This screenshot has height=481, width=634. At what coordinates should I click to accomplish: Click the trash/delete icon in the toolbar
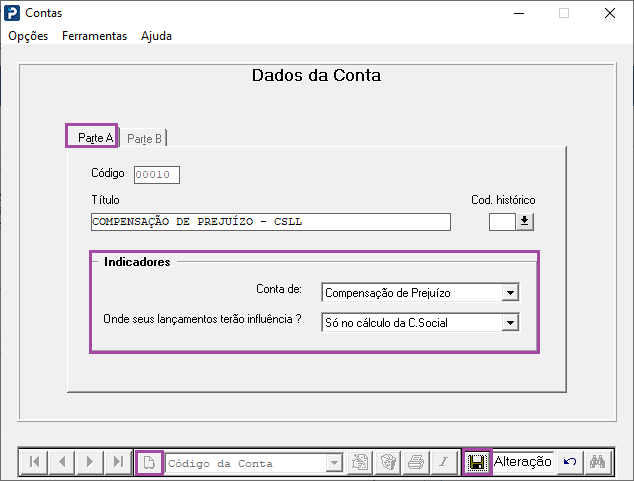[x=388, y=462]
